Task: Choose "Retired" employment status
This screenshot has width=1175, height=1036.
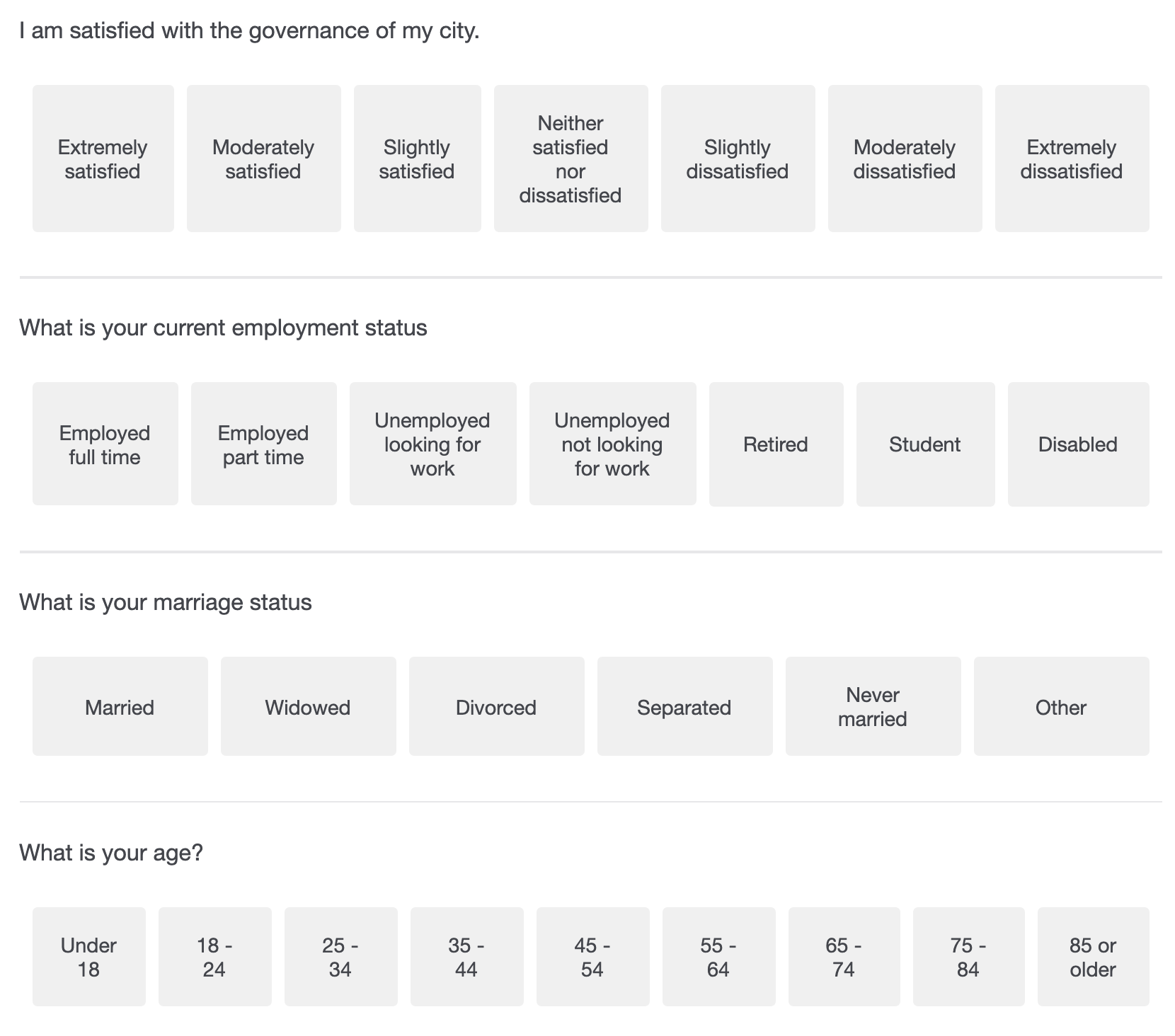Action: pos(776,444)
